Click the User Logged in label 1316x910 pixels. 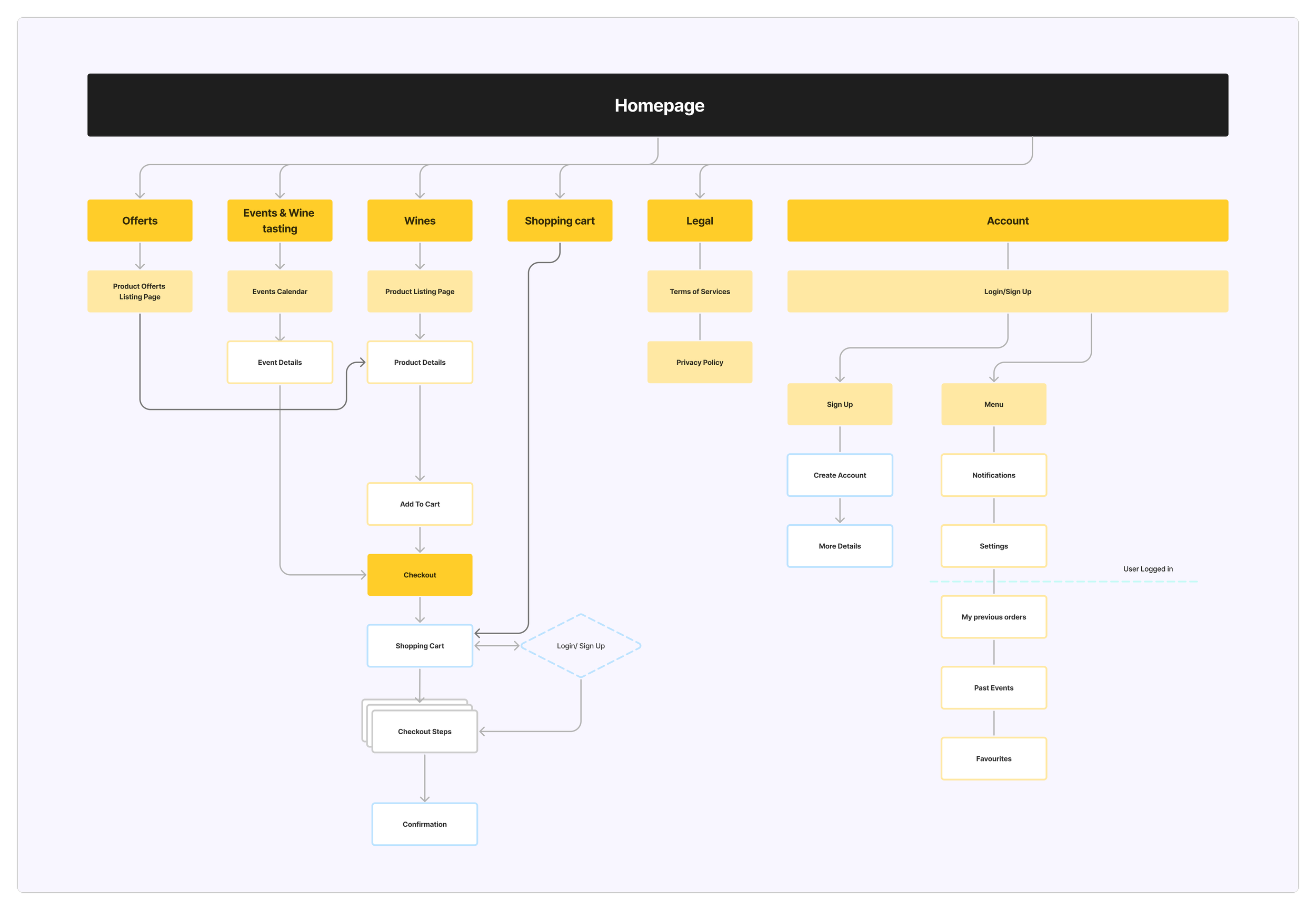(1148, 569)
